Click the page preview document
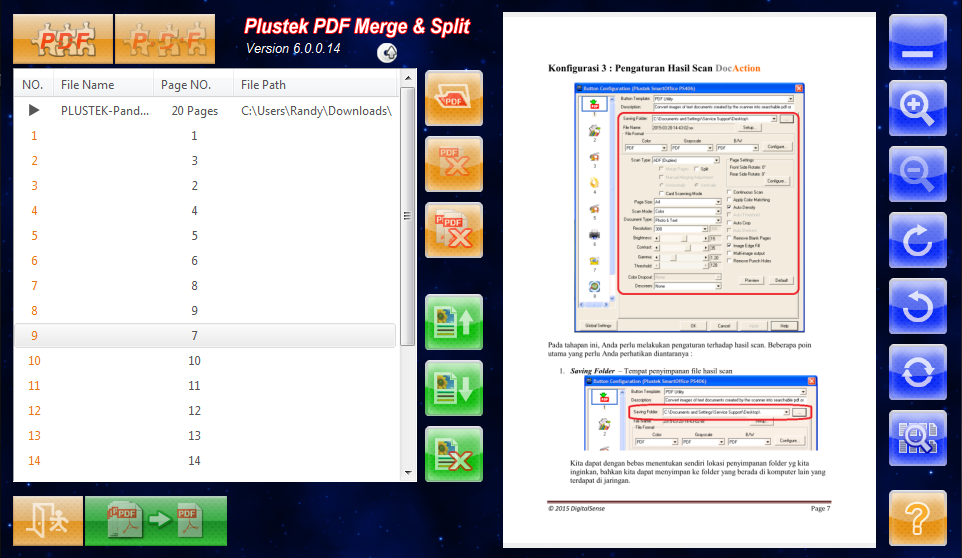This screenshot has height=558, width=962. (689, 280)
